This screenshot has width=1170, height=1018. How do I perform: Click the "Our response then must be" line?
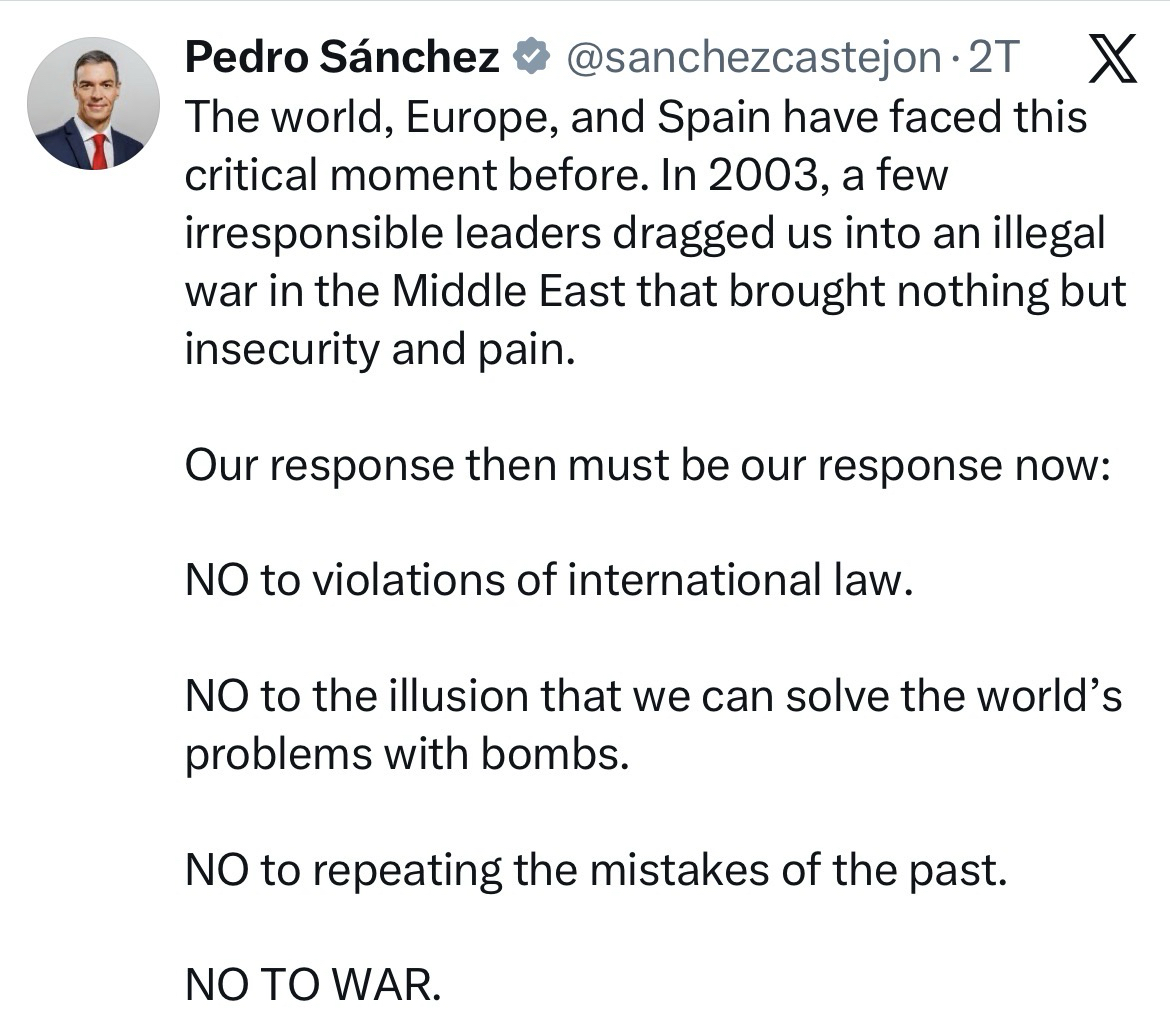pos(647,466)
